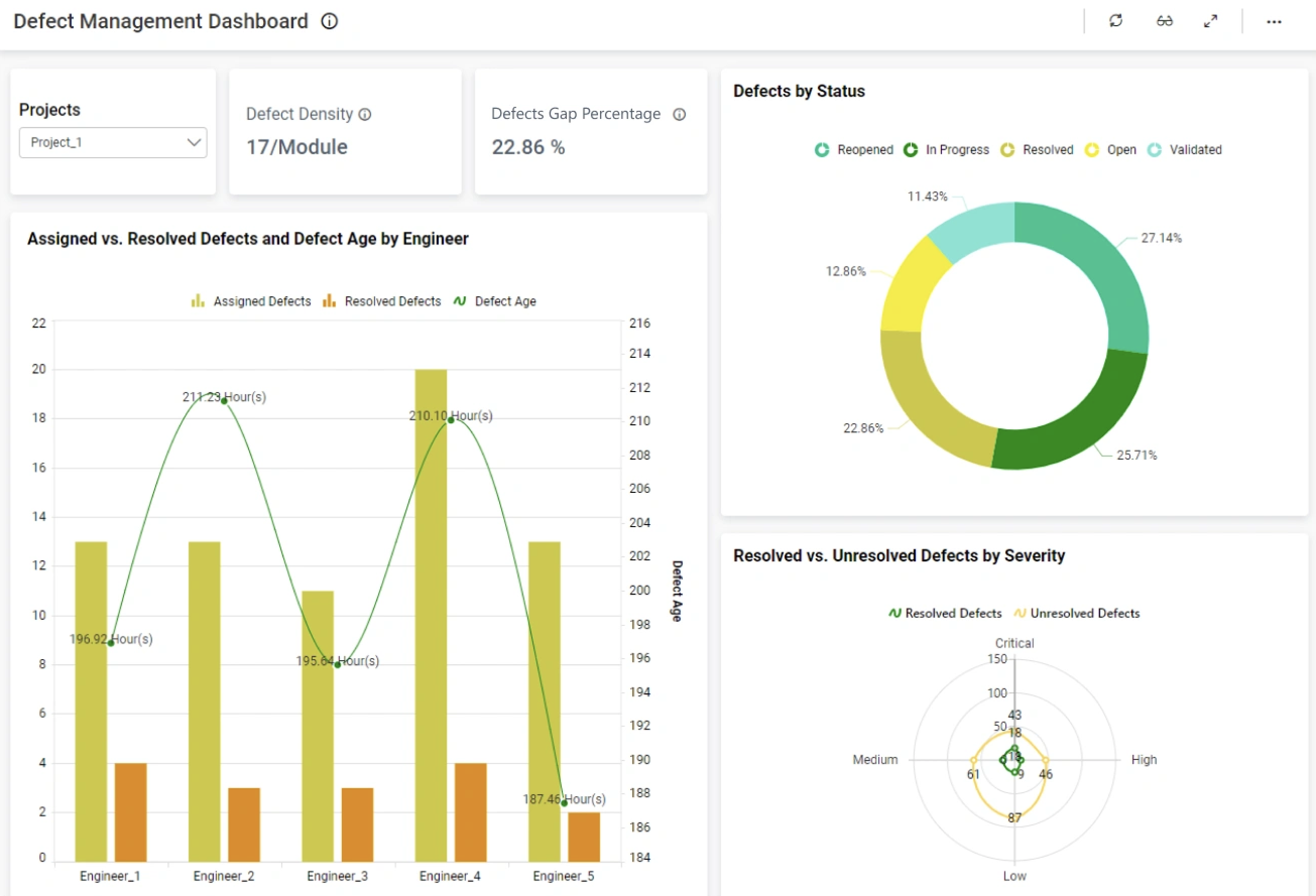This screenshot has height=896, width=1316.
Task: Click the info icon beside Defect Management Dashboard
Action: point(329,22)
